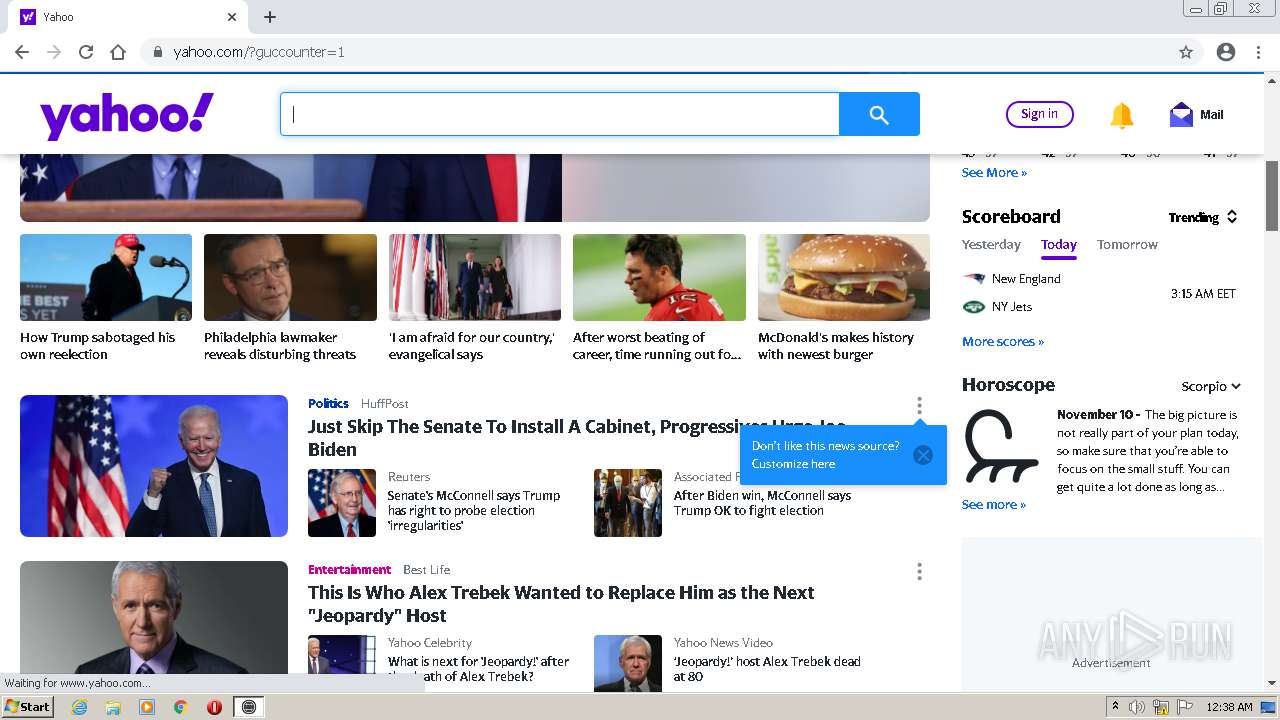Select the Yahoo browser tab
1280x720 pixels.
[128, 17]
